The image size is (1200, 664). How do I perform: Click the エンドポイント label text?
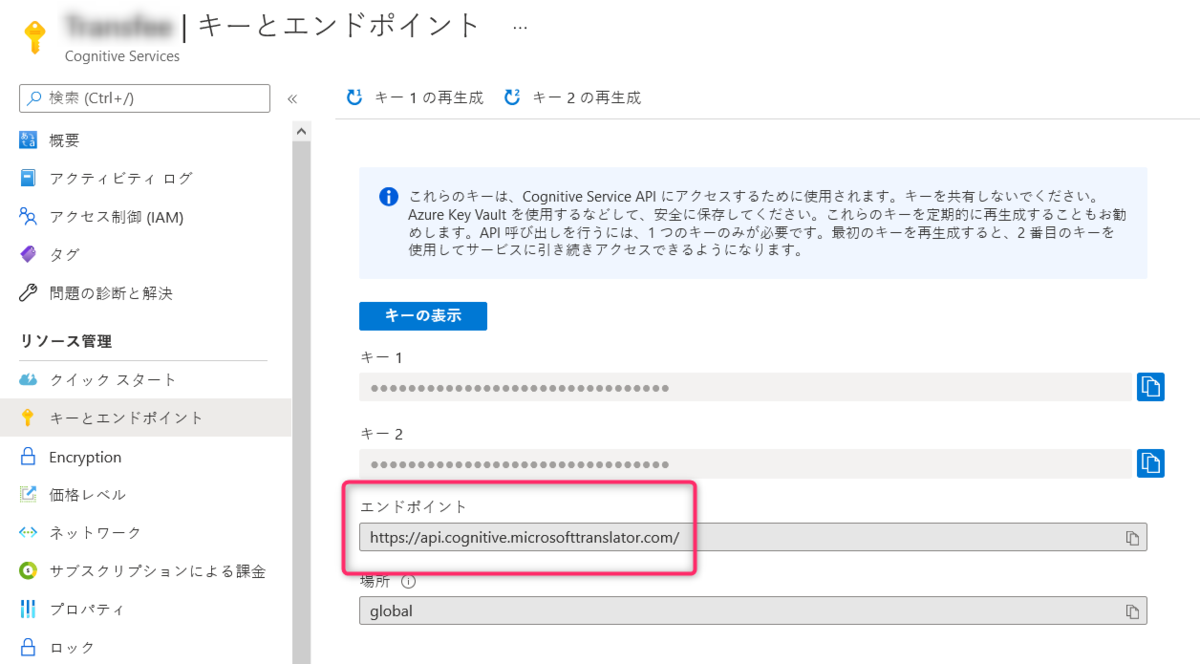[x=413, y=507]
